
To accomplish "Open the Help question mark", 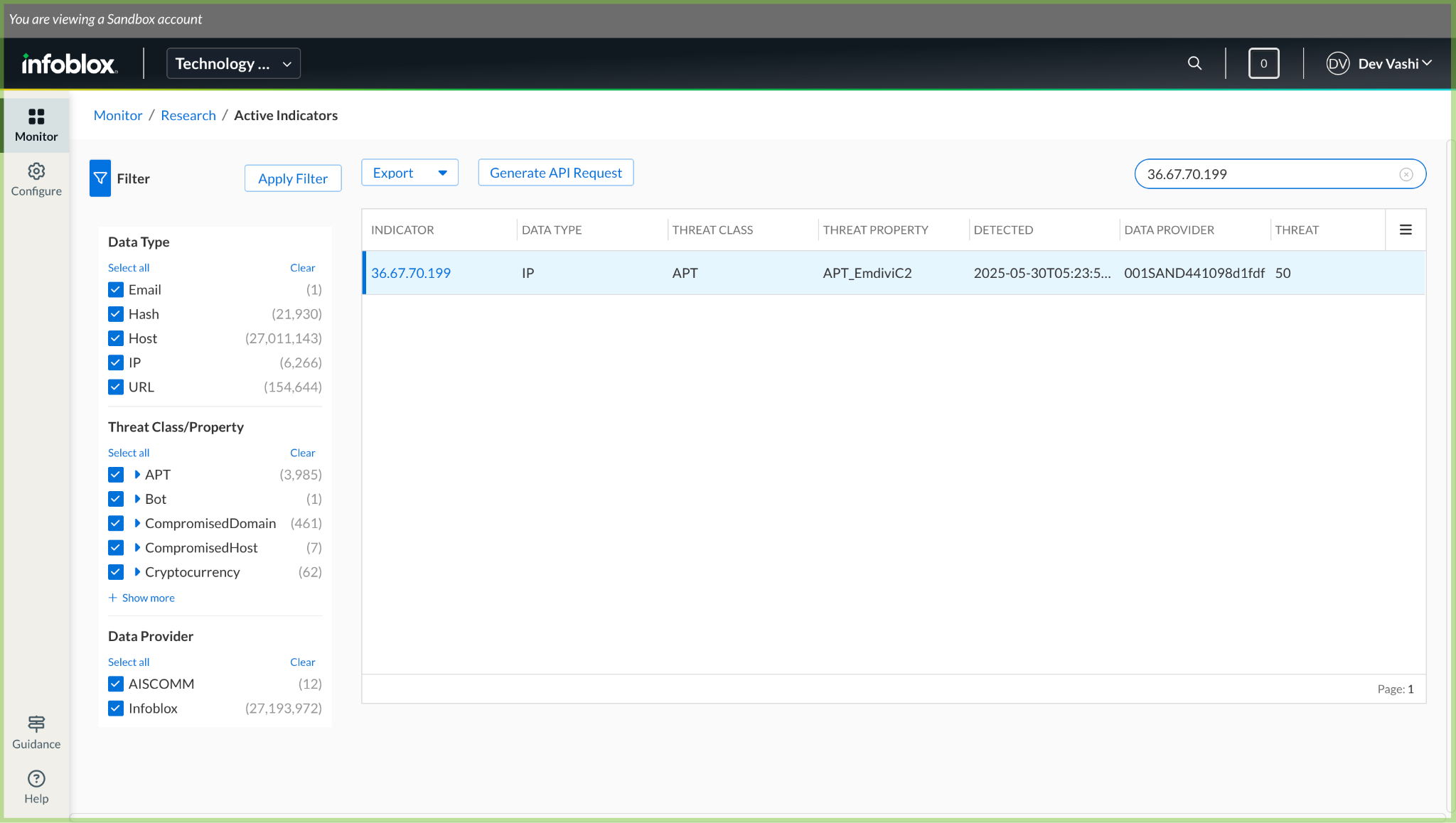I will click(x=36, y=787).
